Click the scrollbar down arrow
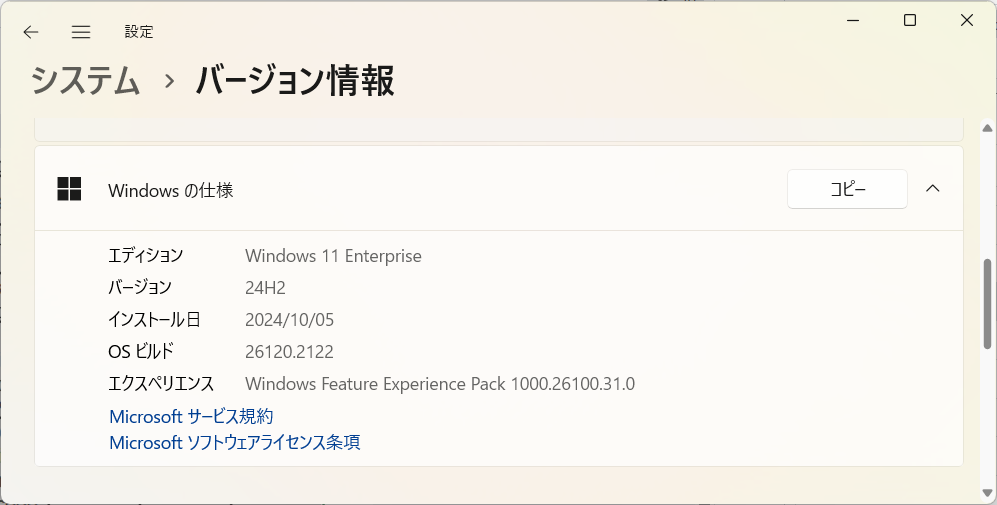Screen dimensions: 997x505 point(987,493)
